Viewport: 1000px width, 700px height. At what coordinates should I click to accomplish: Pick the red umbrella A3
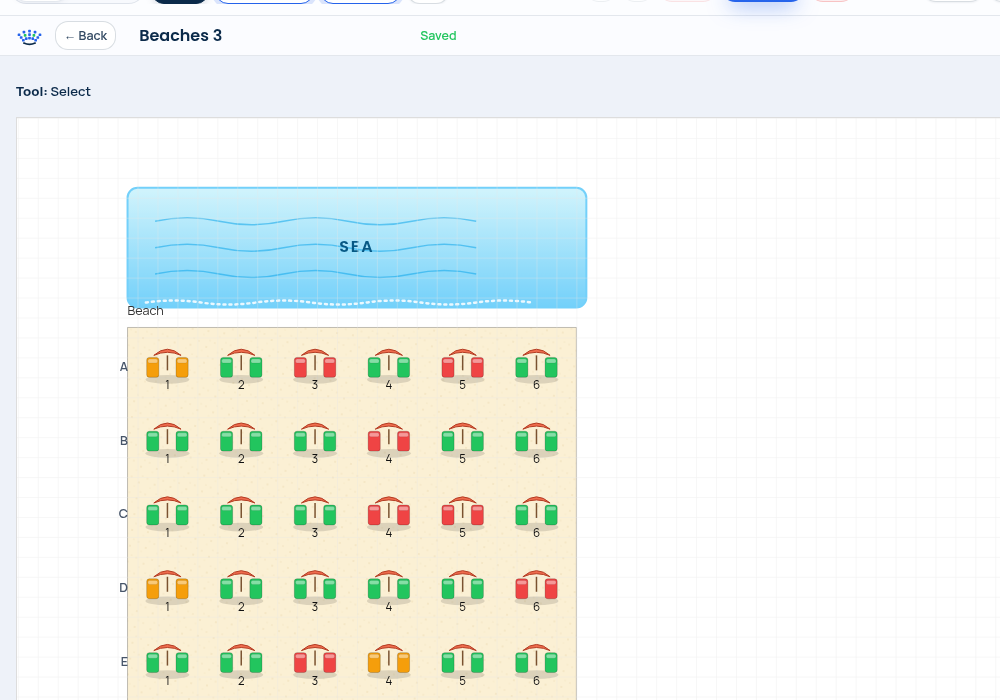click(315, 367)
